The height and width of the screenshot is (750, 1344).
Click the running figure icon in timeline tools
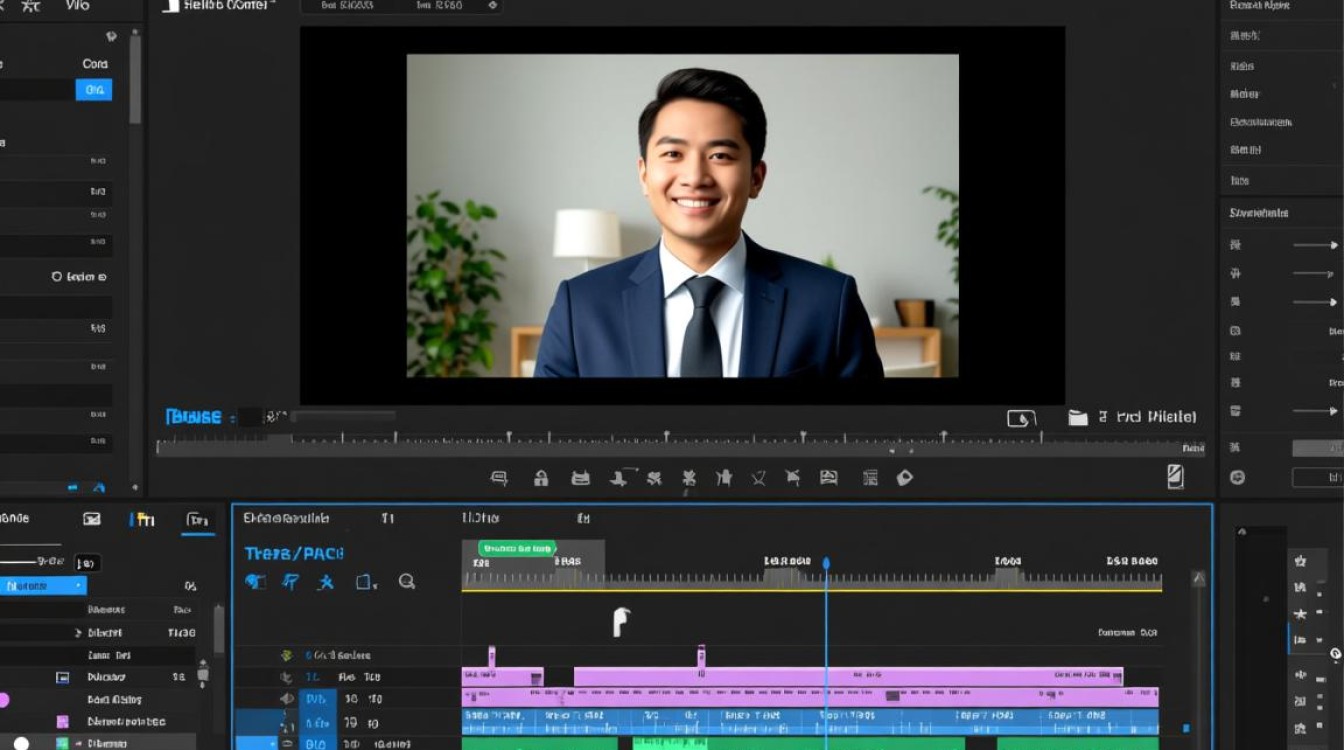click(x=326, y=581)
